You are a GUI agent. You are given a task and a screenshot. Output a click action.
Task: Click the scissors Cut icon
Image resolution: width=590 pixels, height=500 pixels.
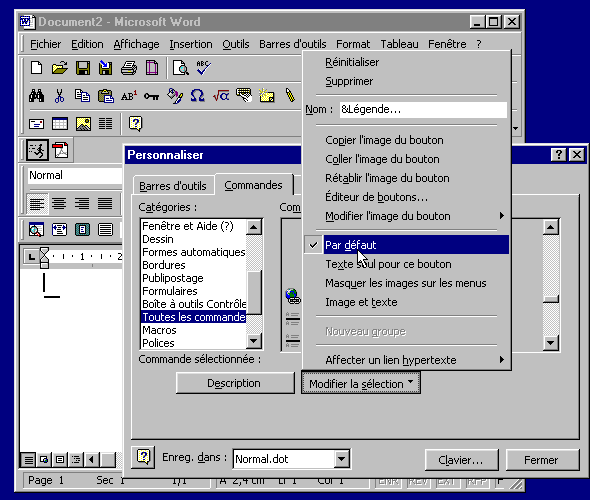pos(59,96)
